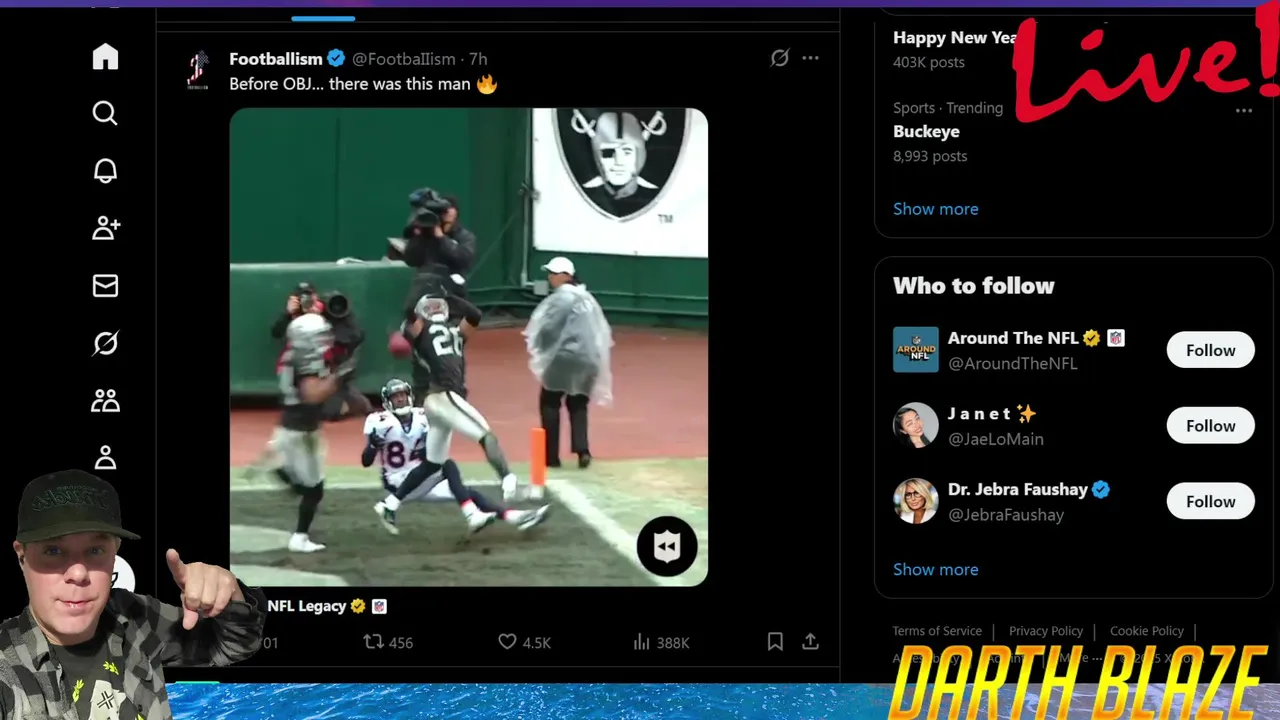Follow Around The NFL
The image size is (1280, 720).
[1211, 350]
